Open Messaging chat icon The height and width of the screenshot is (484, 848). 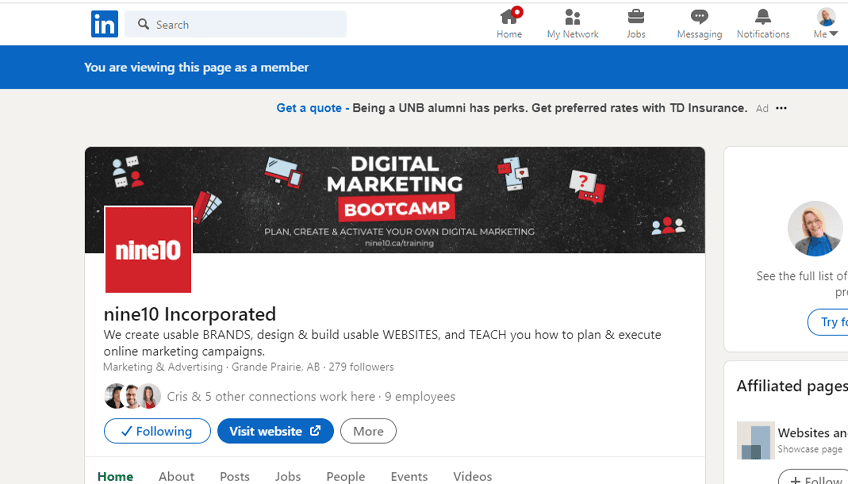[x=699, y=17]
